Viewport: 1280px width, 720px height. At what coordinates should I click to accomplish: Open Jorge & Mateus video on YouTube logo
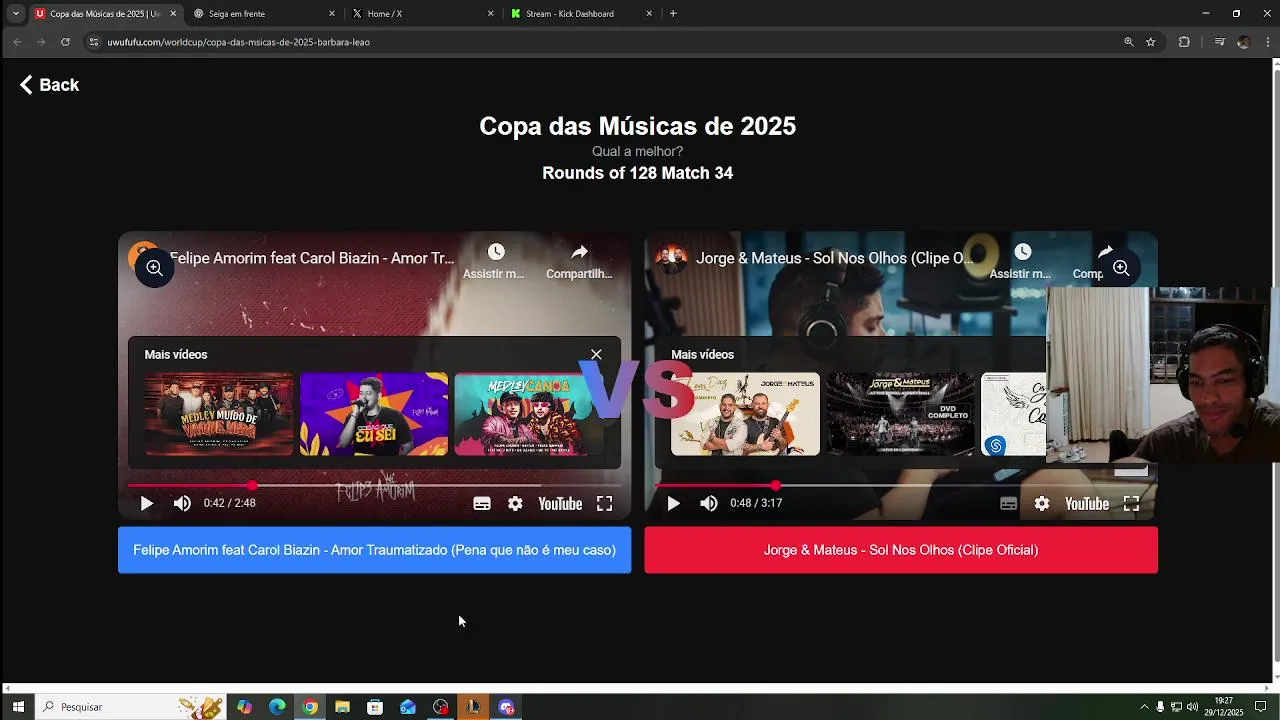(1087, 504)
